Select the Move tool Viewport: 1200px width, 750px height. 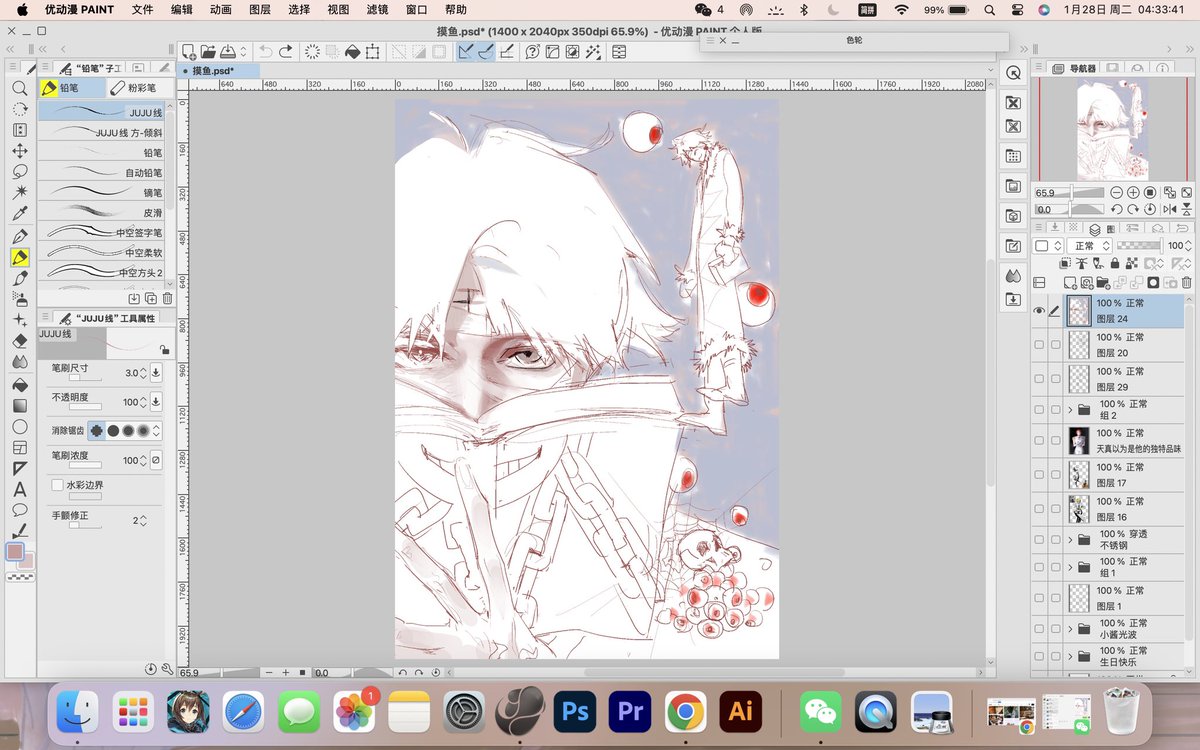pos(20,151)
